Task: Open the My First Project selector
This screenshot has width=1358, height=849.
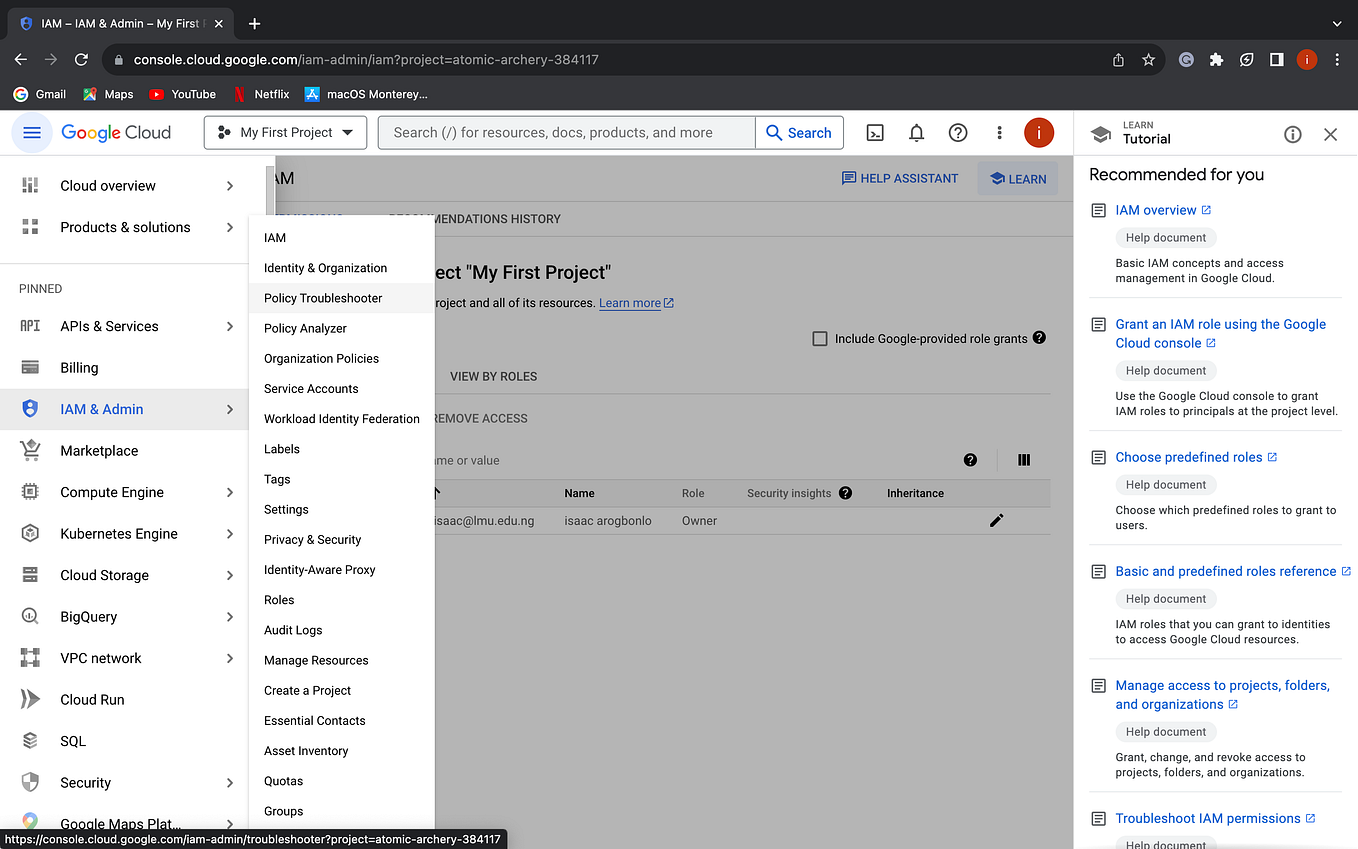Action: pyautogui.click(x=285, y=132)
